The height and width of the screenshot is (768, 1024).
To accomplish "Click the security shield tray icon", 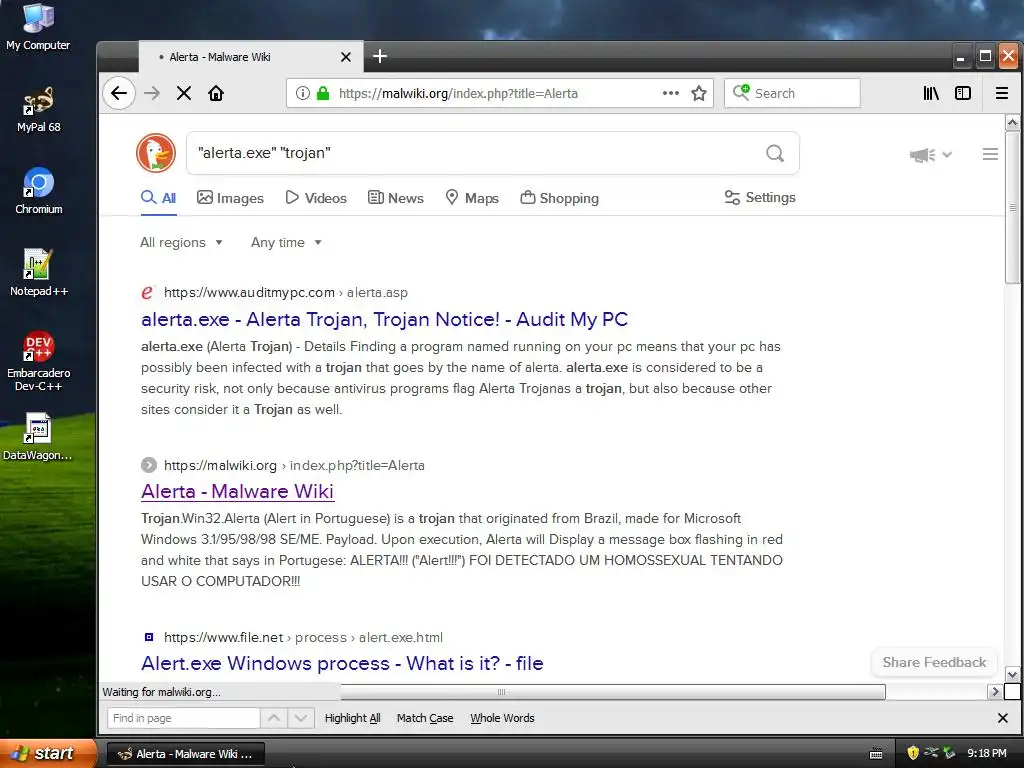I will coord(913,753).
